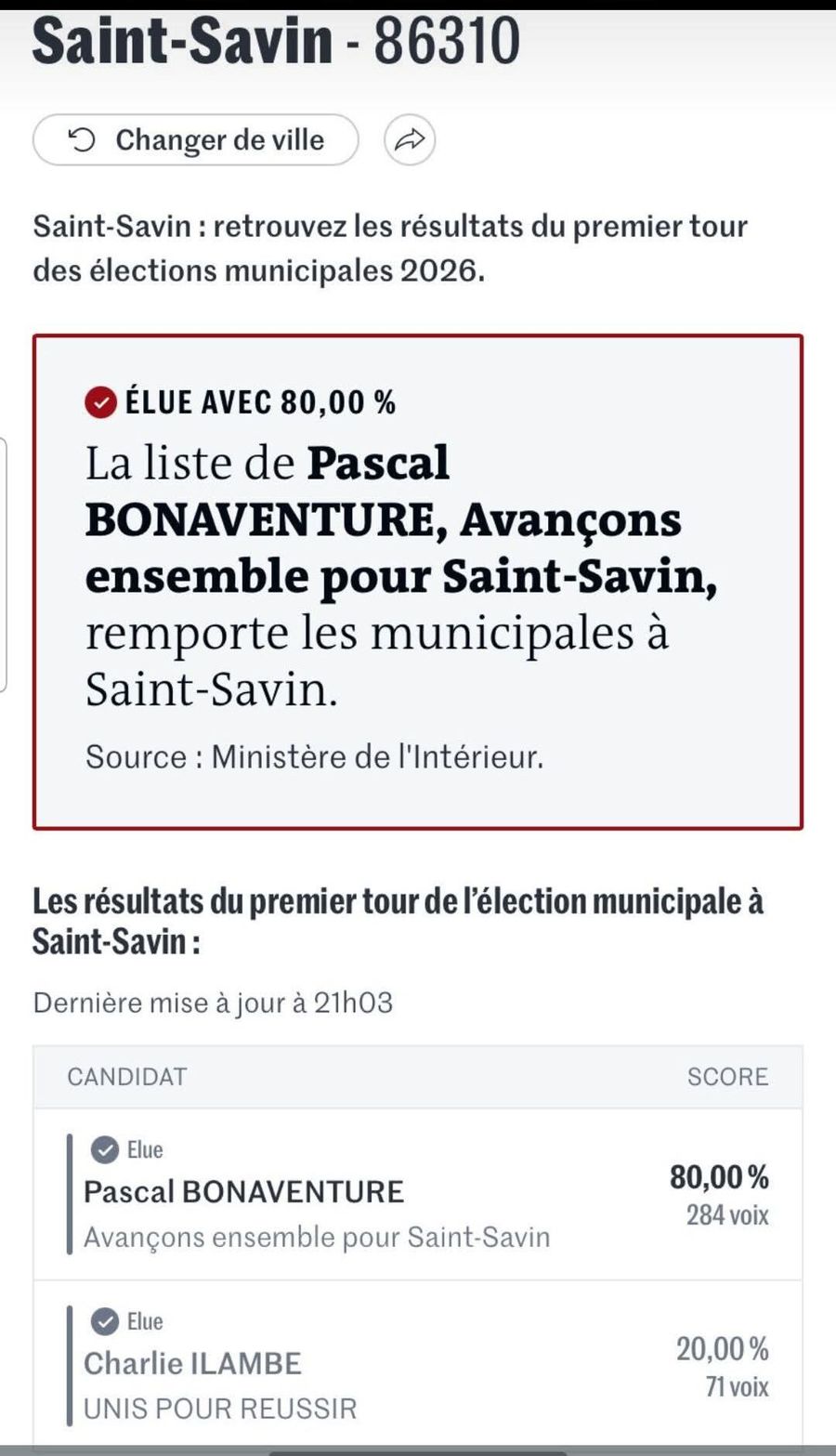Click the 80,00 % score in the table
The image size is (836, 1456).
(719, 1177)
